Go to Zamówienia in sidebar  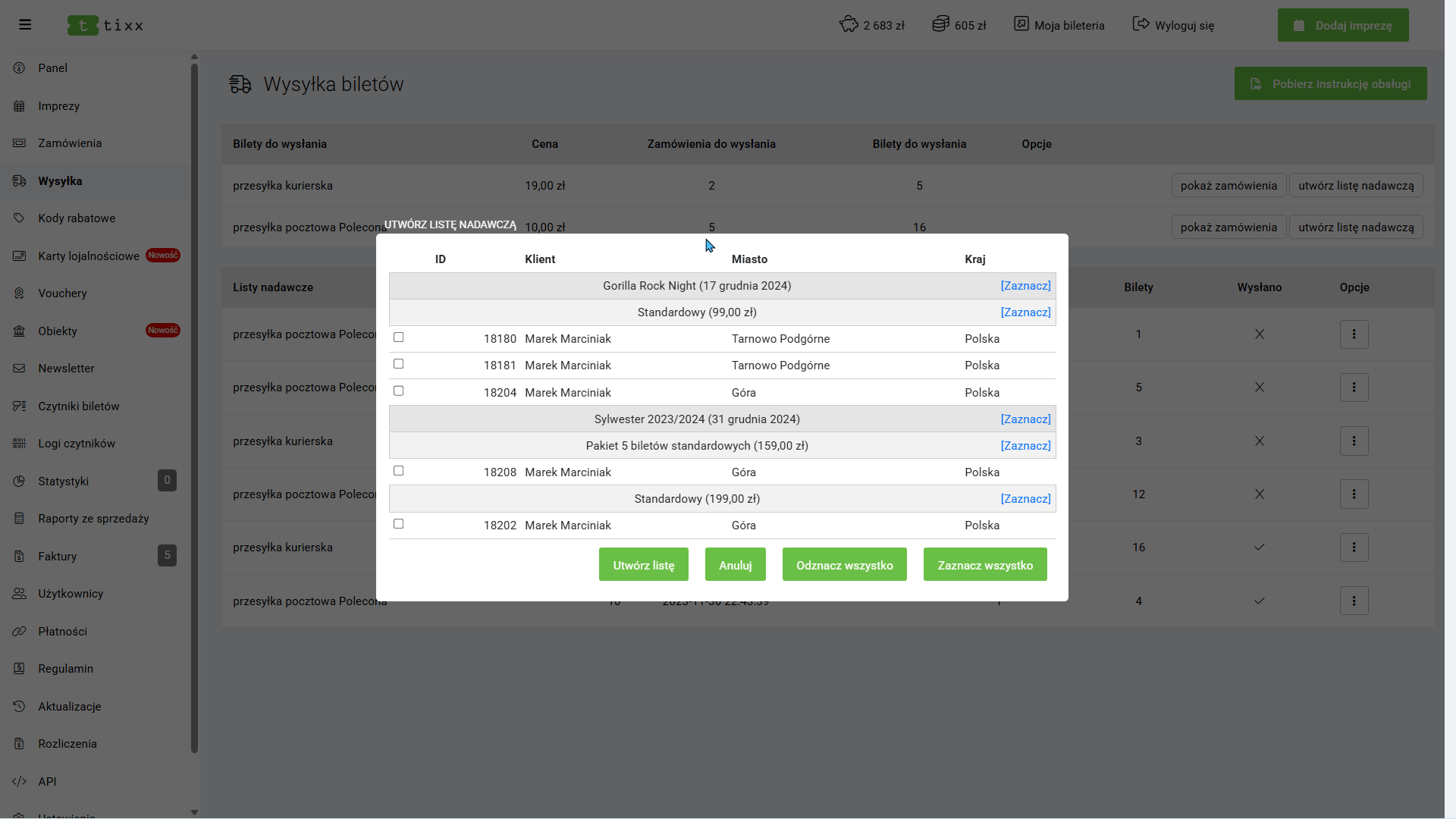(x=70, y=143)
